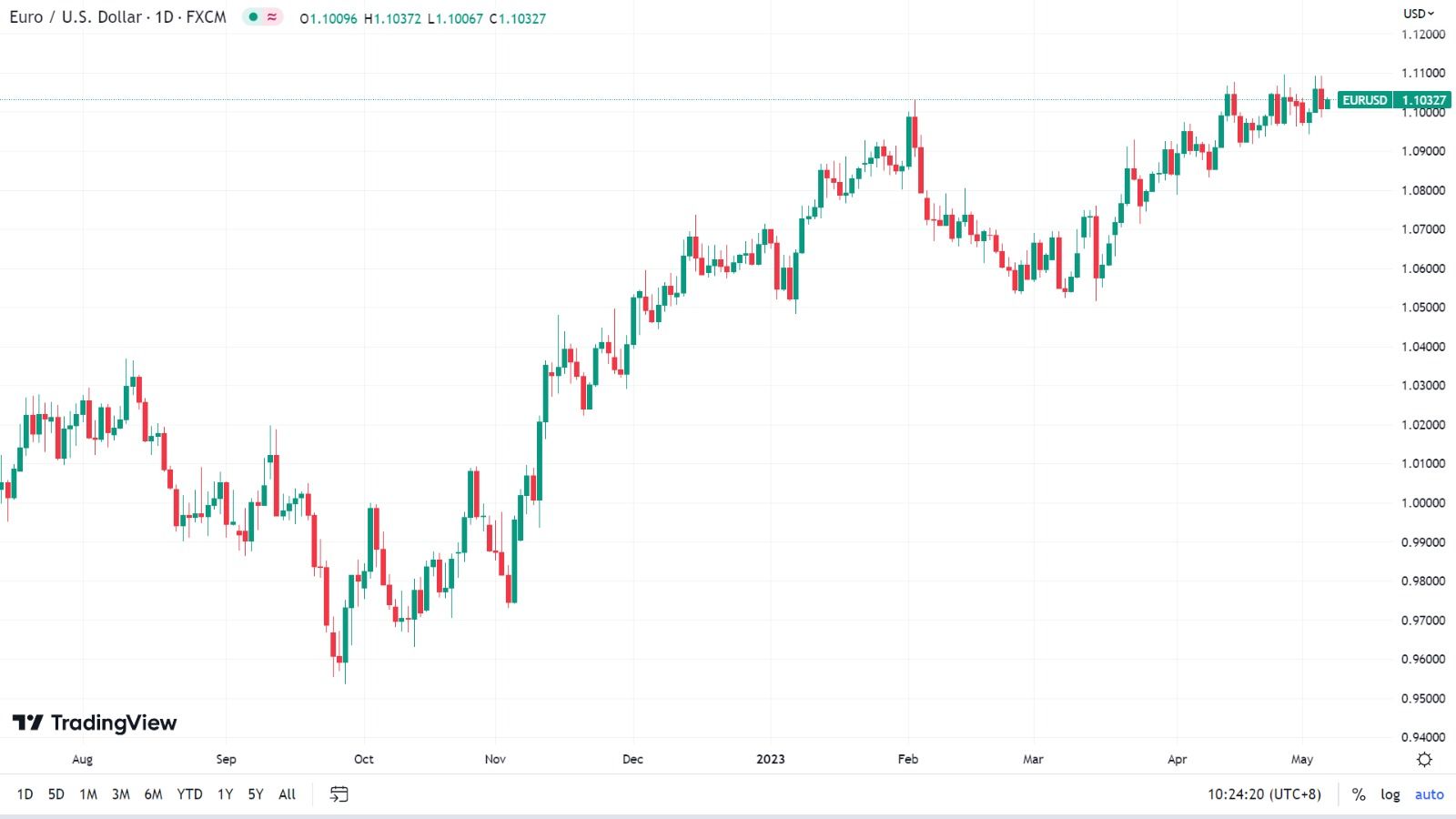Click the 0.97000 price axis label
Image resolution: width=1456 pixels, height=819 pixels.
pyautogui.click(x=1423, y=621)
